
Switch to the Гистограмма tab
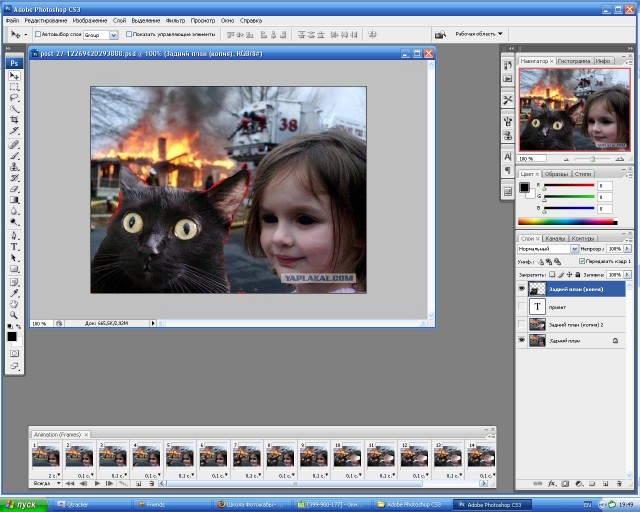574,61
